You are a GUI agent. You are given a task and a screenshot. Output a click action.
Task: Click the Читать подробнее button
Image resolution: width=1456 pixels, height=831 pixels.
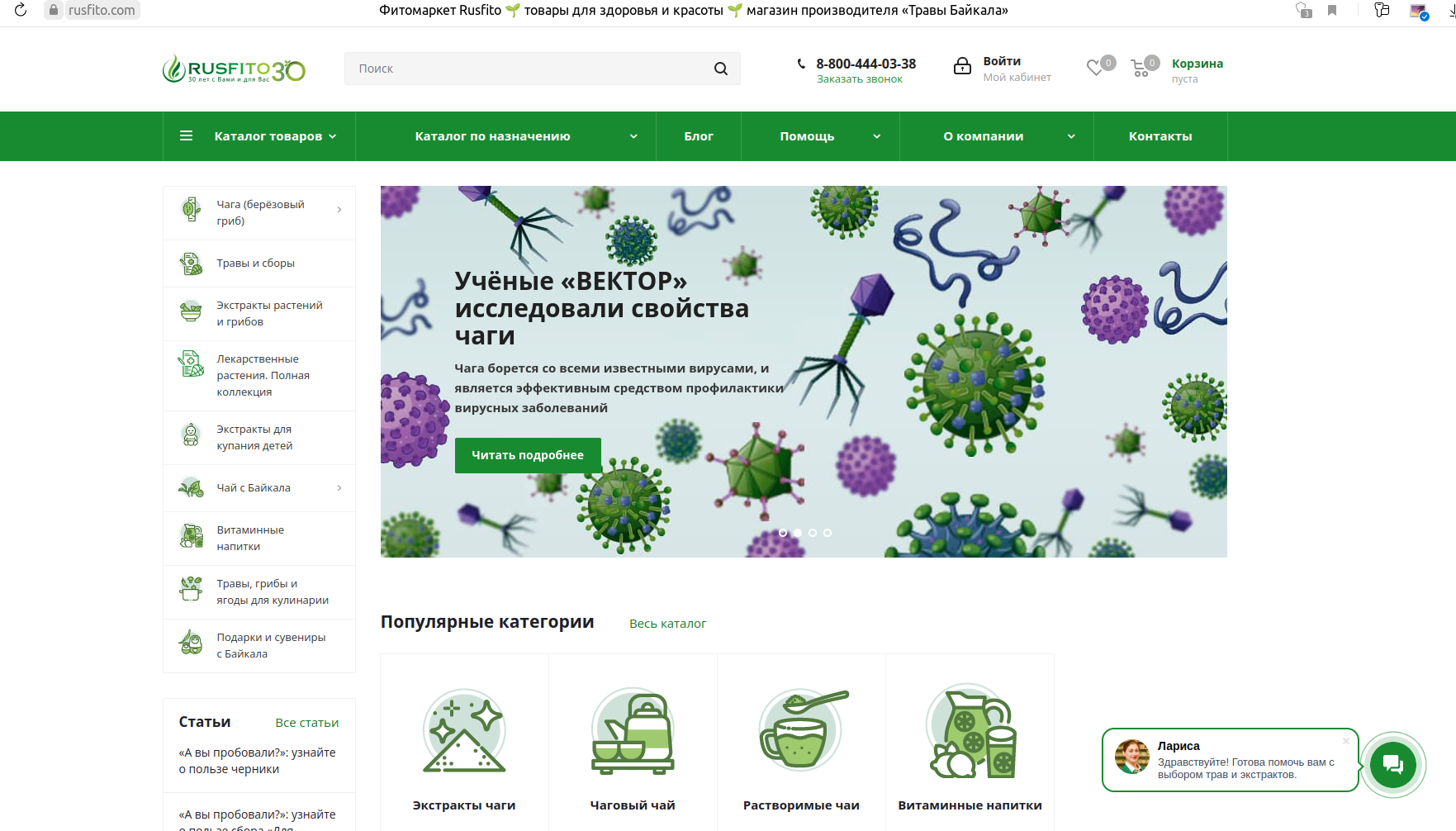[528, 455]
